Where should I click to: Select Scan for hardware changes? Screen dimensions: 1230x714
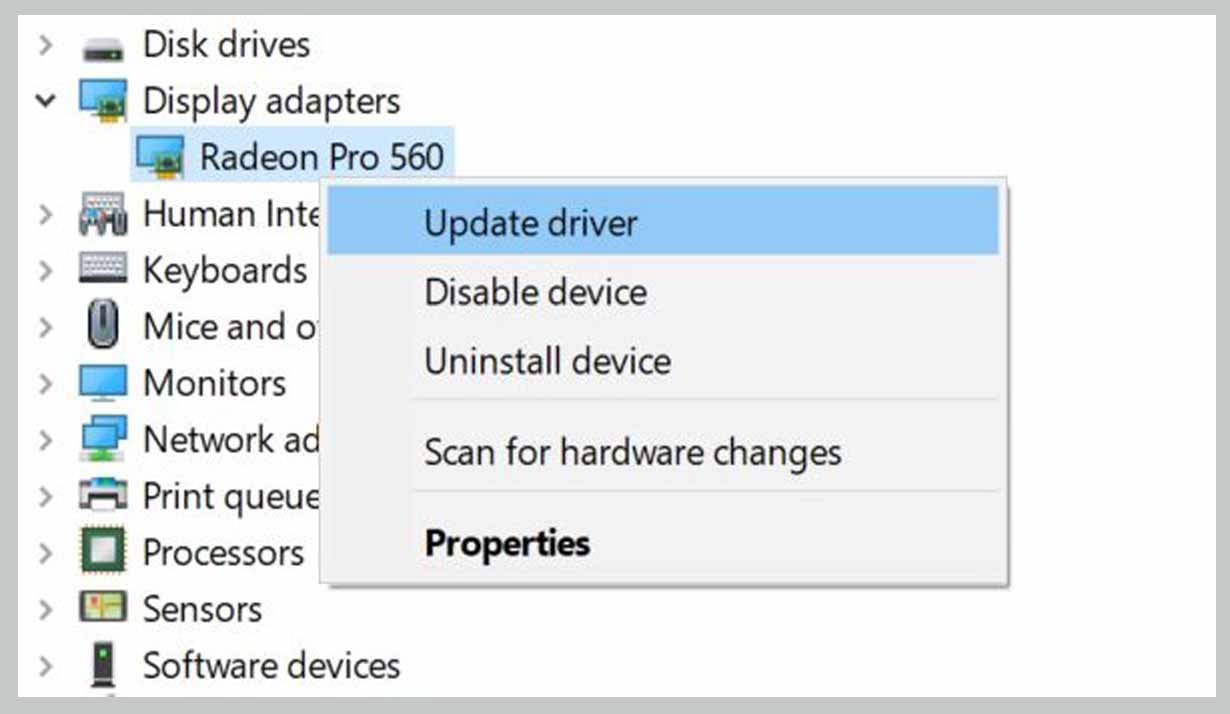point(663,453)
